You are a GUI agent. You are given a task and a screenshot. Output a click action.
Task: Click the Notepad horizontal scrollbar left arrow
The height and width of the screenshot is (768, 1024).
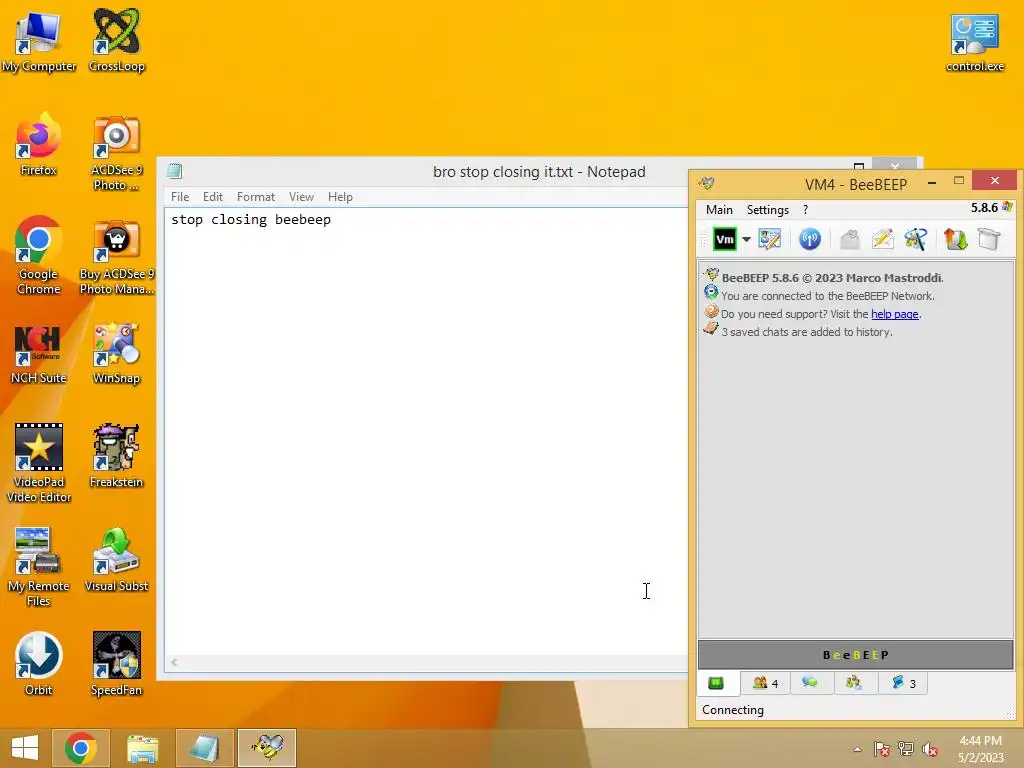[x=174, y=662]
